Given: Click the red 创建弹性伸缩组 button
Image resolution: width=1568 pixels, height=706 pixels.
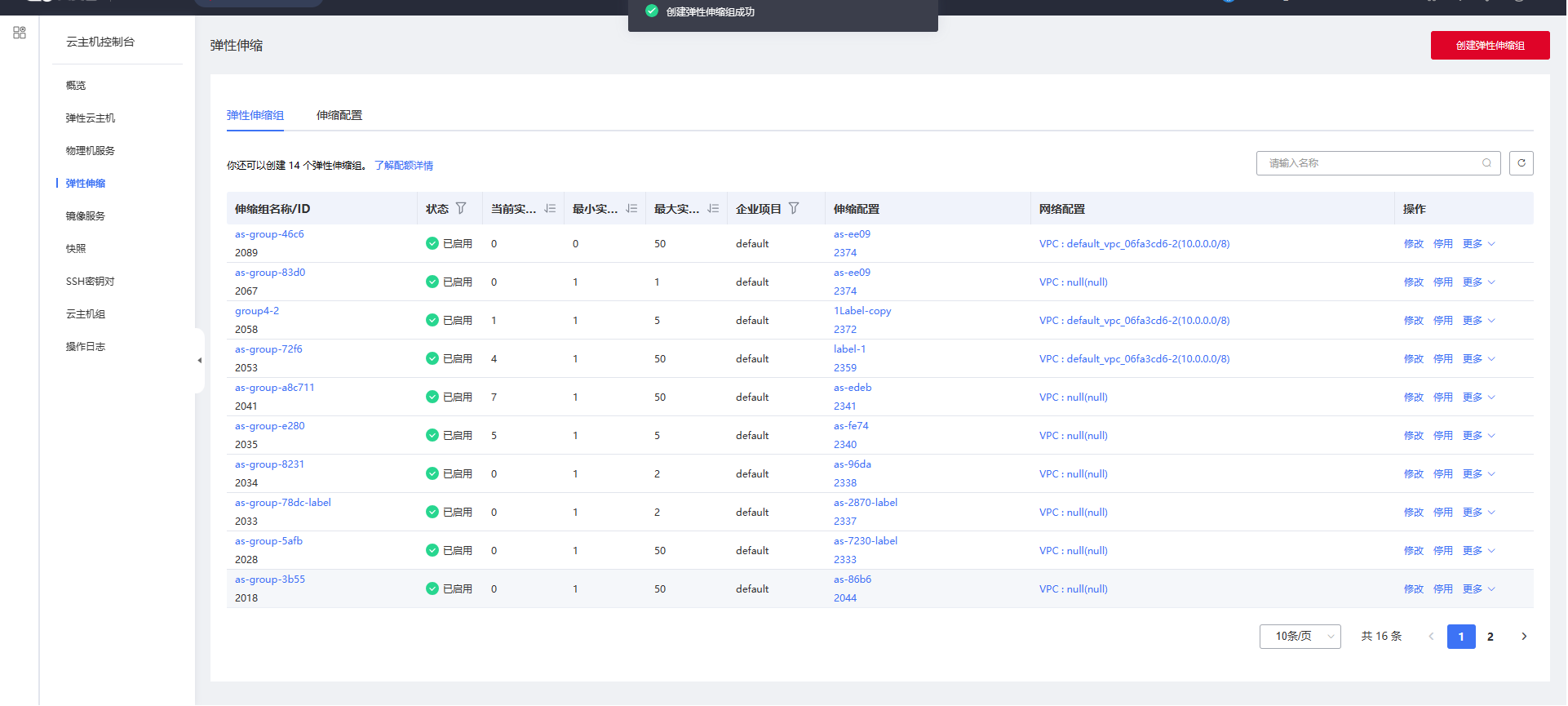Looking at the screenshot, I should (1490, 46).
